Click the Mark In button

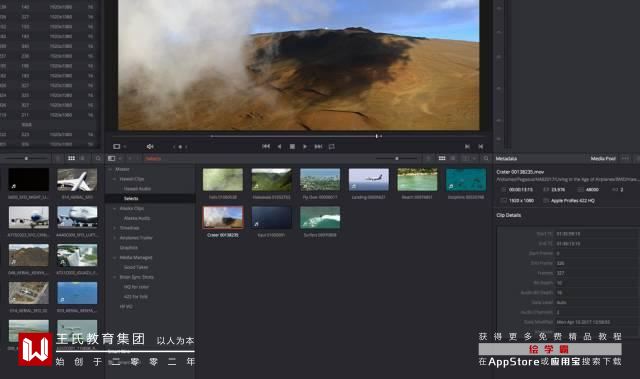[467, 146]
